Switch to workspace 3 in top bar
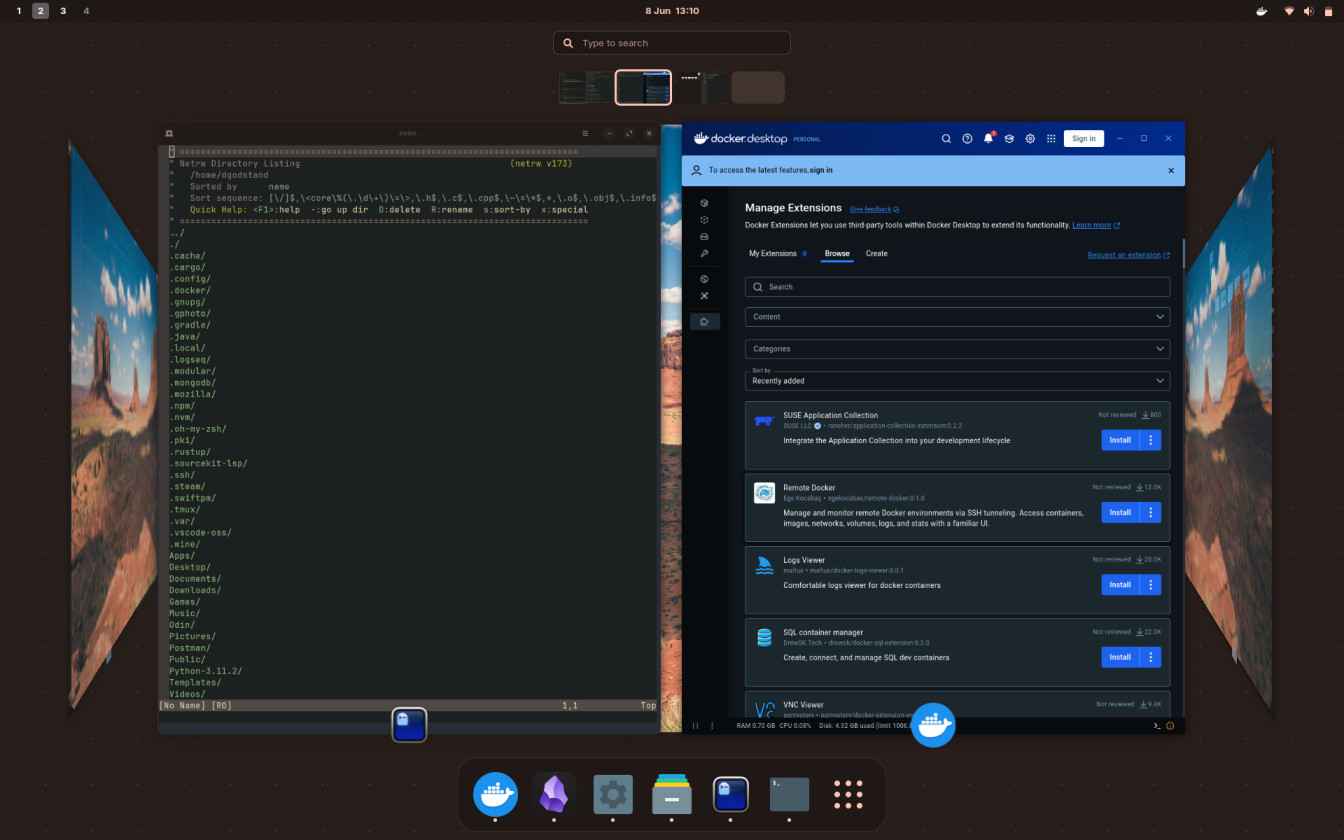 coord(63,11)
